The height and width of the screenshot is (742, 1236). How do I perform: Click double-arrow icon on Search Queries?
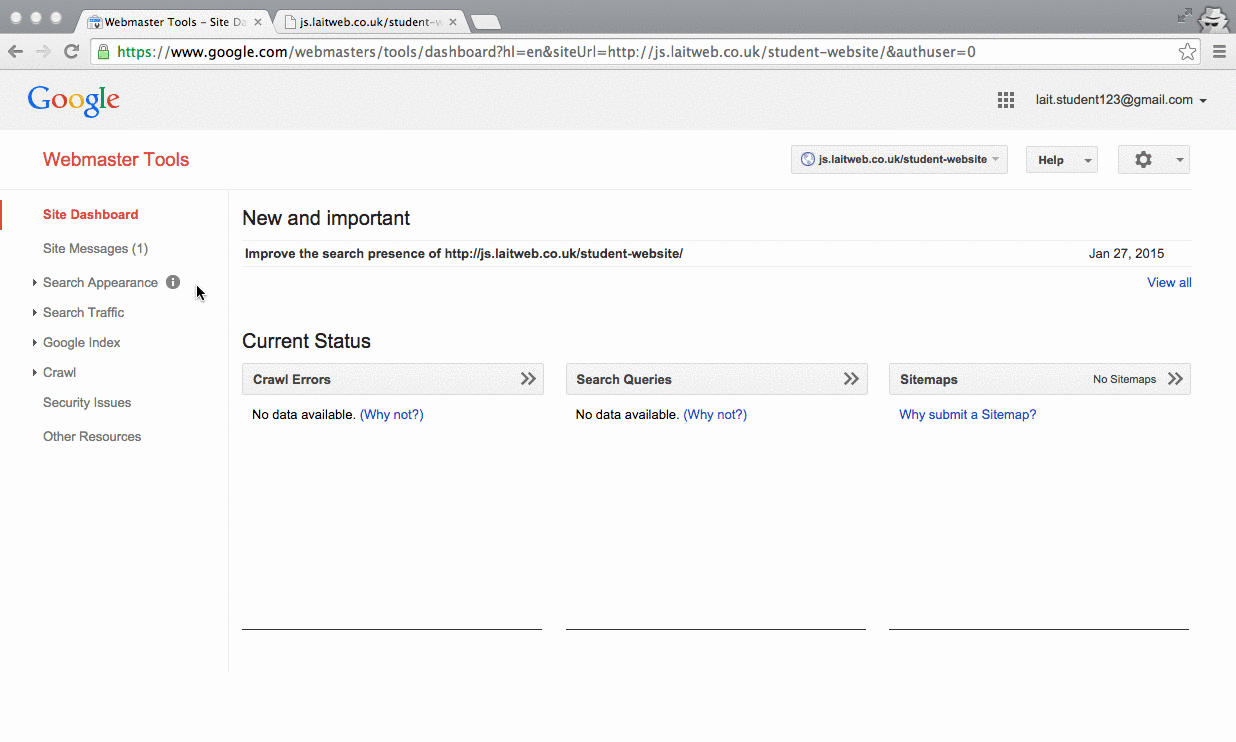(x=851, y=379)
